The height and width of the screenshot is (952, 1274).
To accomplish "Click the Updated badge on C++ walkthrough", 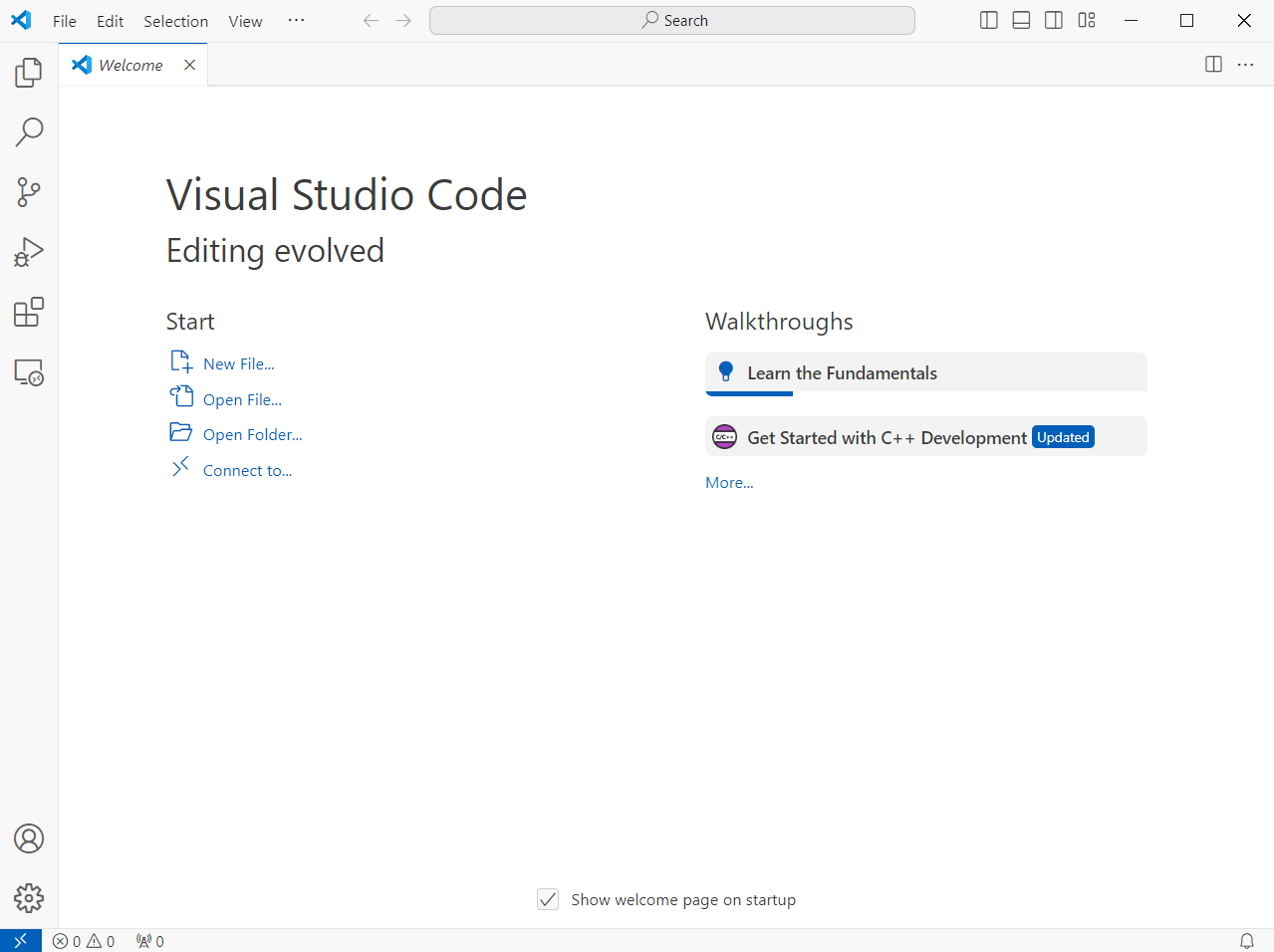I will coord(1063,437).
